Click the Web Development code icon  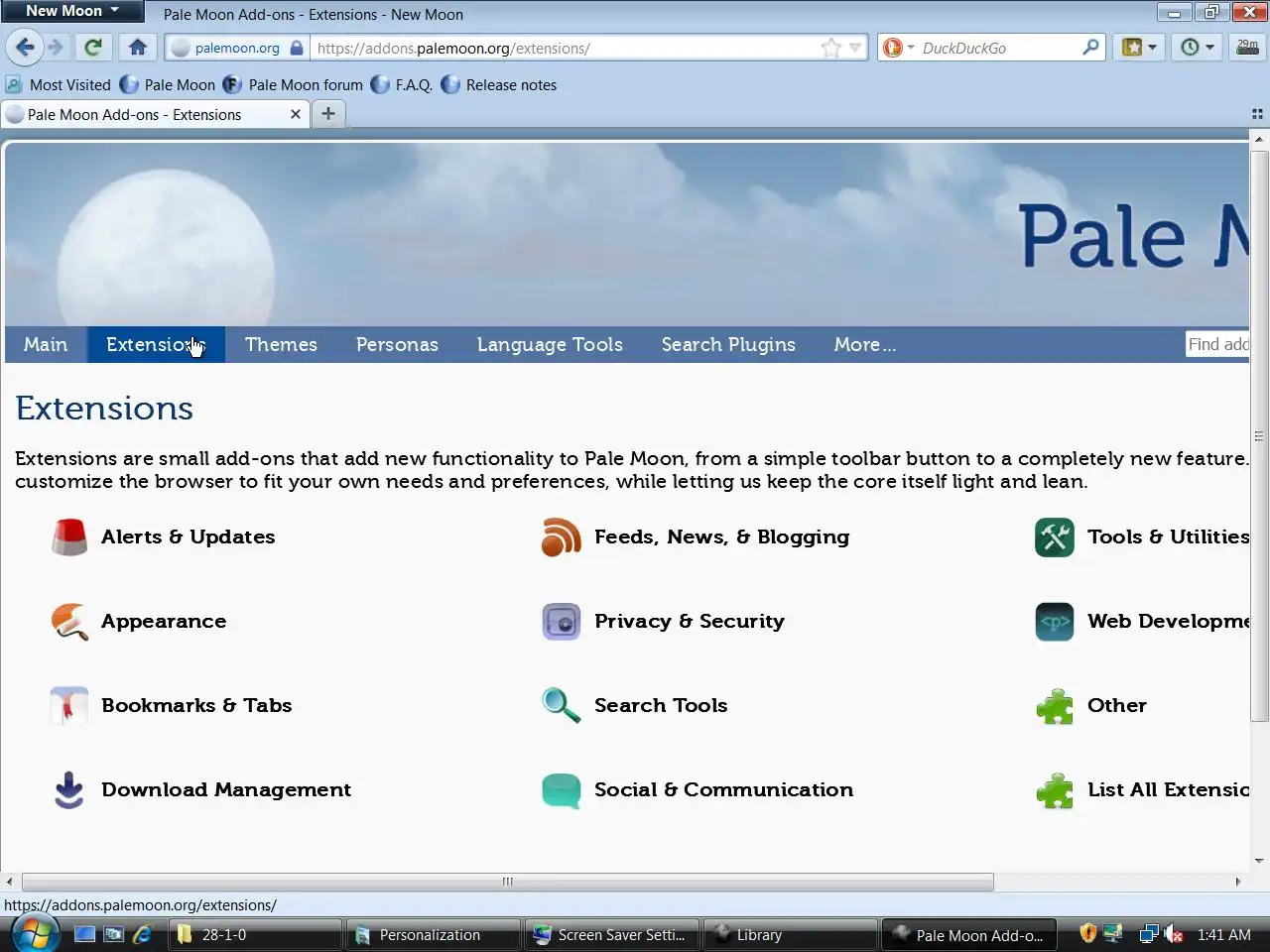1055,622
